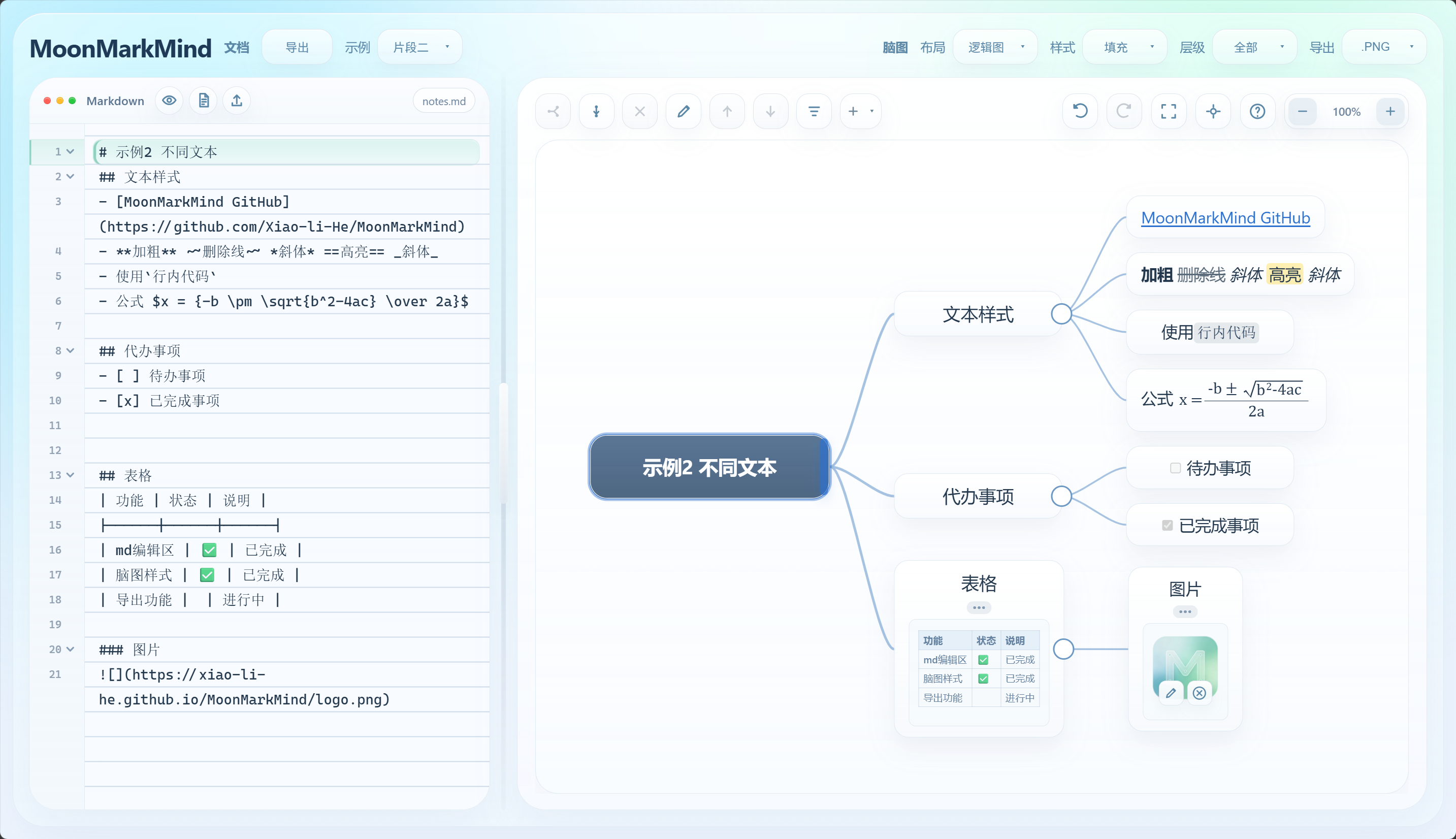Click the 层级 label
Screen dimensions: 1456x839
(x=1192, y=47)
